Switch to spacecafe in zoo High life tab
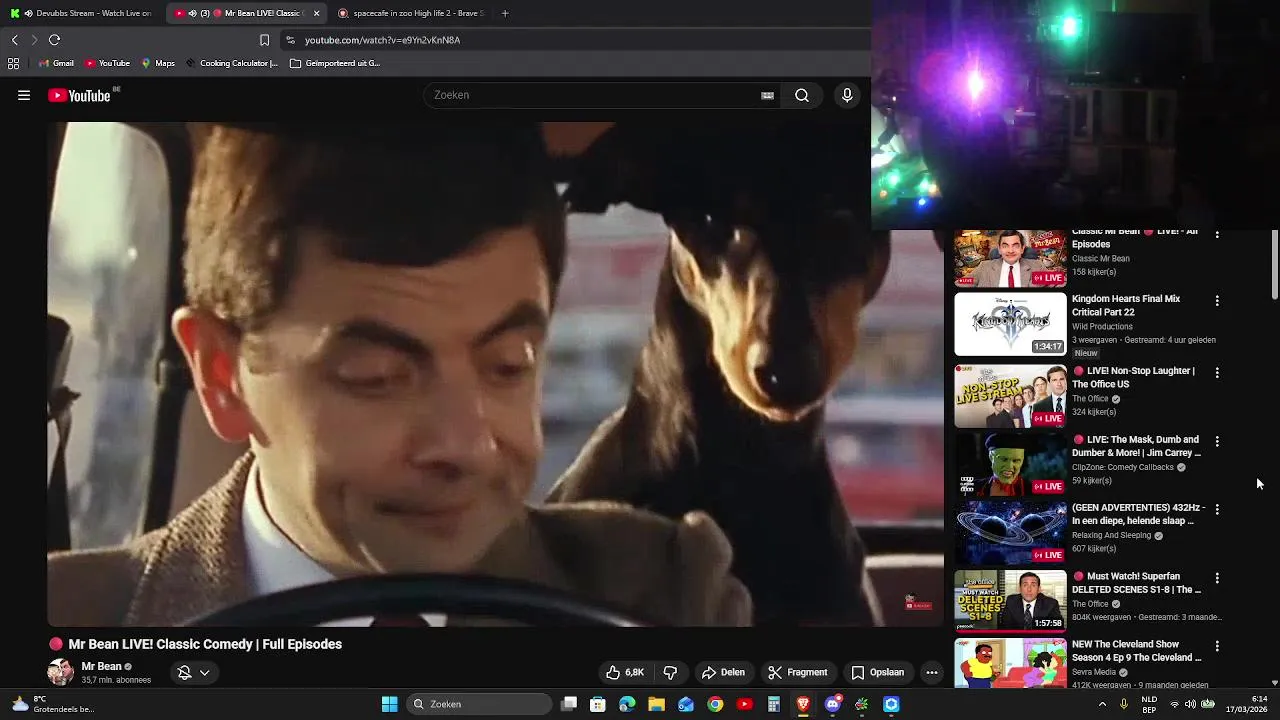Screen dimensions: 1280x720 coord(410,13)
